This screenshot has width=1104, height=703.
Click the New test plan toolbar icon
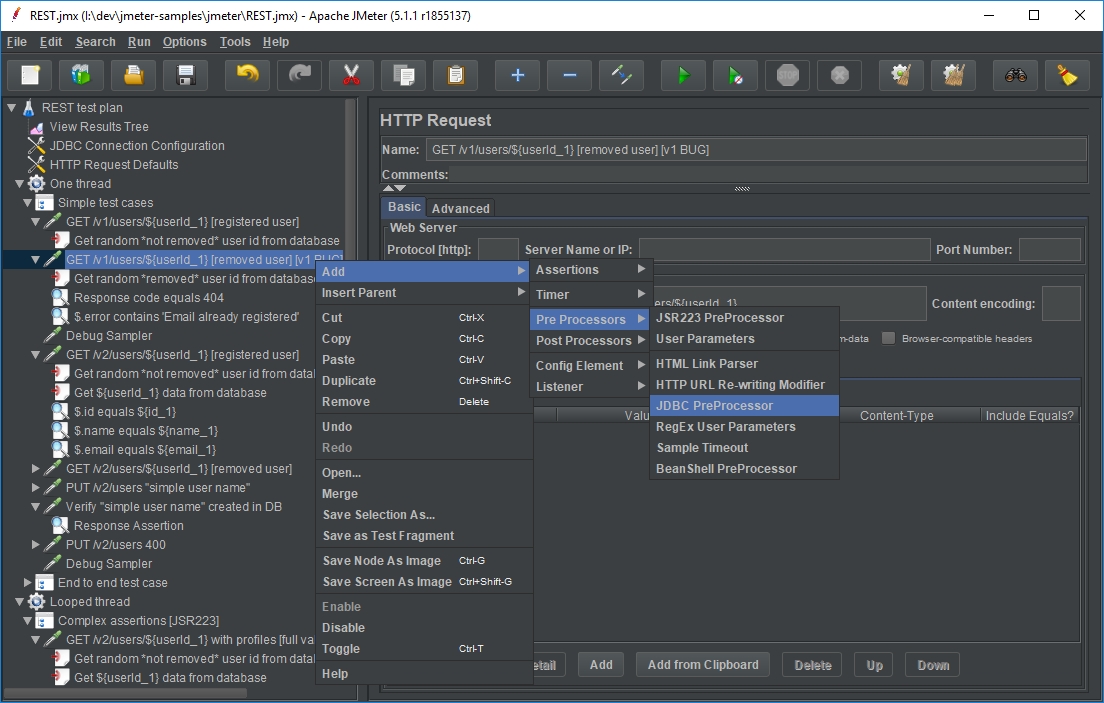click(x=30, y=75)
